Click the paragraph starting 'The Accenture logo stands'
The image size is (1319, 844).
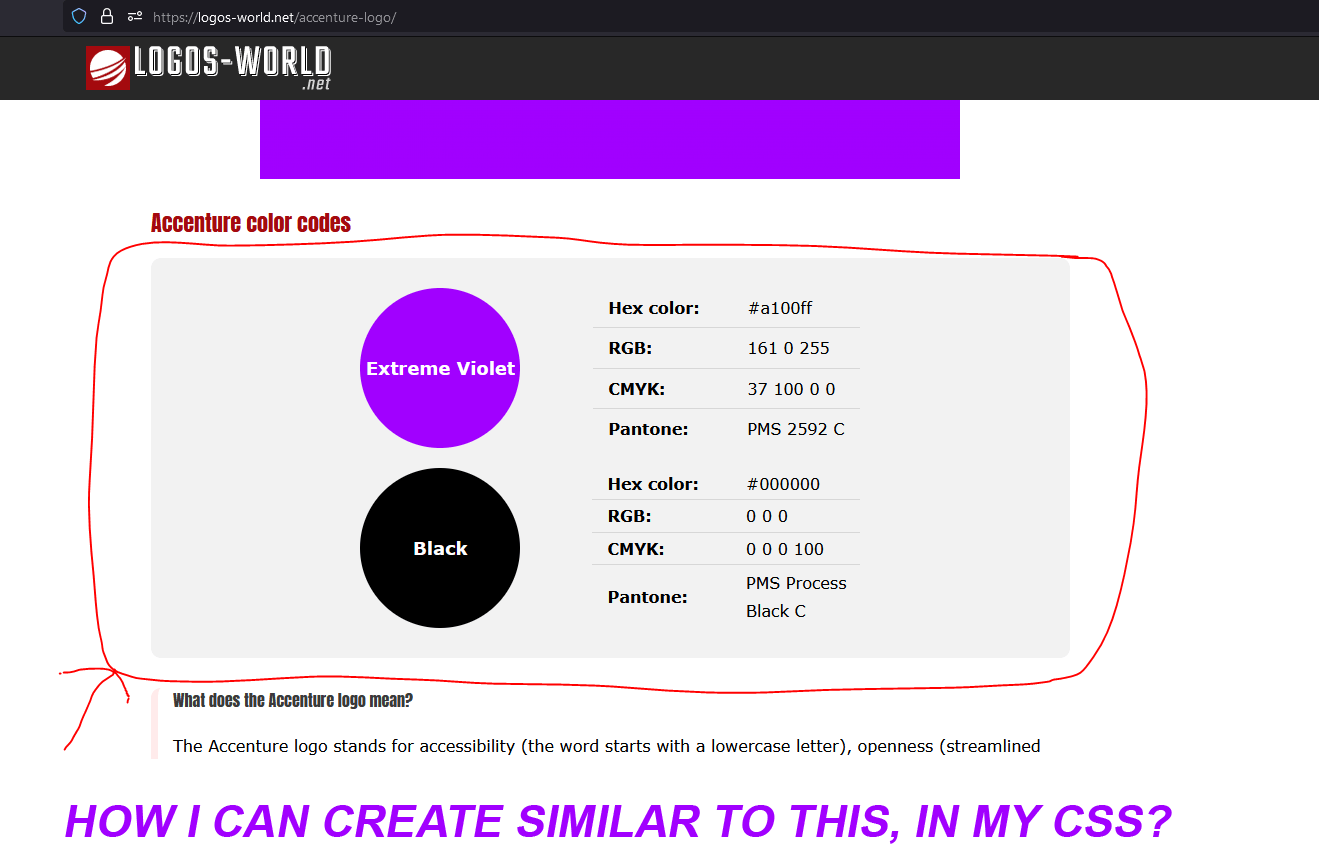pos(607,746)
